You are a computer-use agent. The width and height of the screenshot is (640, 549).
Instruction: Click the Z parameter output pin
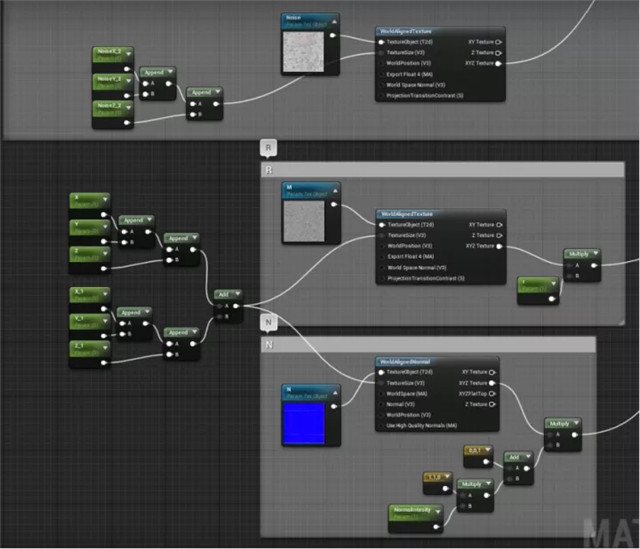(x=104, y=268)
